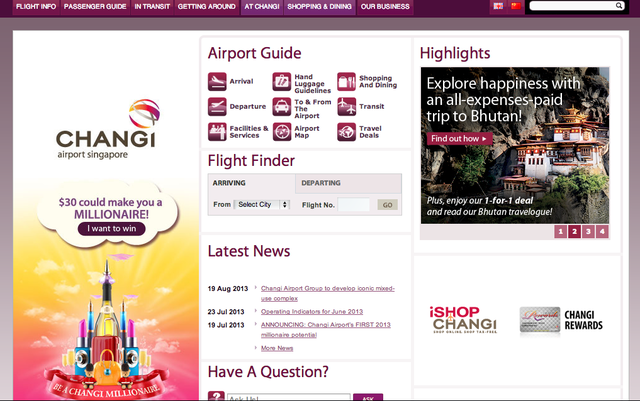Select the DEPARTING tab in Flight Finder
This screenshot has height=401, width=640.
[x=348, y=183]
